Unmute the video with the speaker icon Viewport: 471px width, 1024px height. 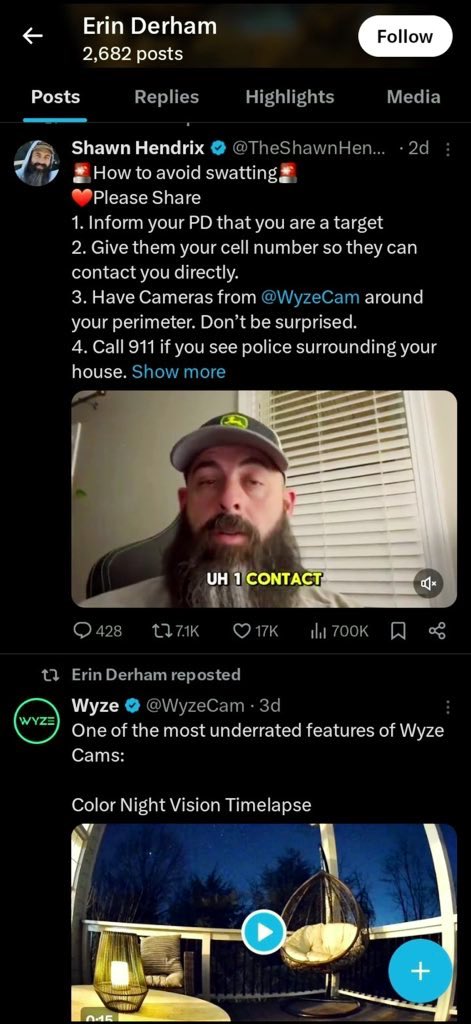coord(429,583)
